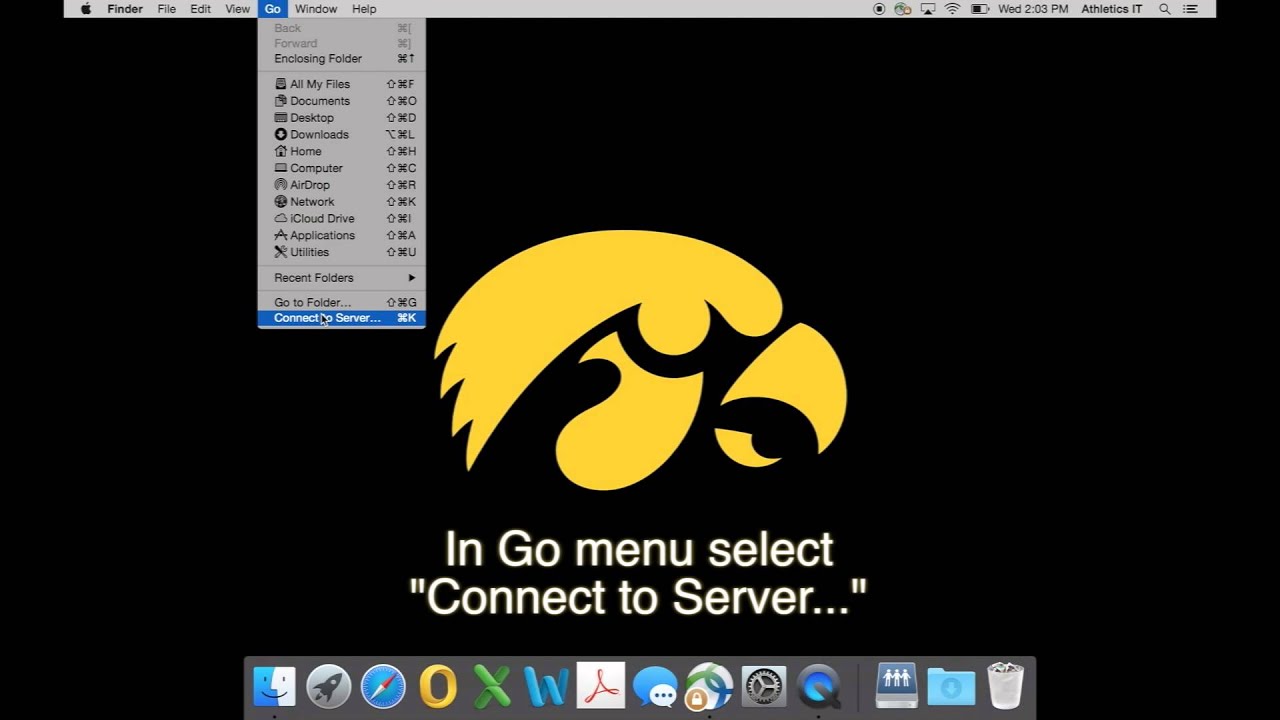Open Finder from the dock
1280x720 pixels.
tap(274, 686)
